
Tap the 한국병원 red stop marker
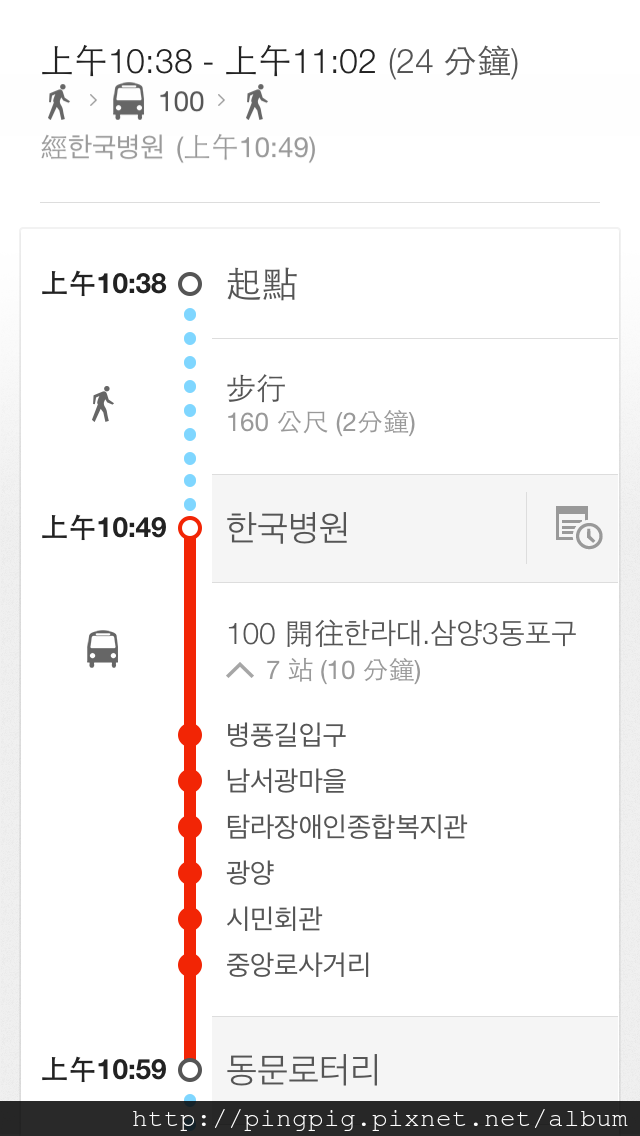pos(190,527)
